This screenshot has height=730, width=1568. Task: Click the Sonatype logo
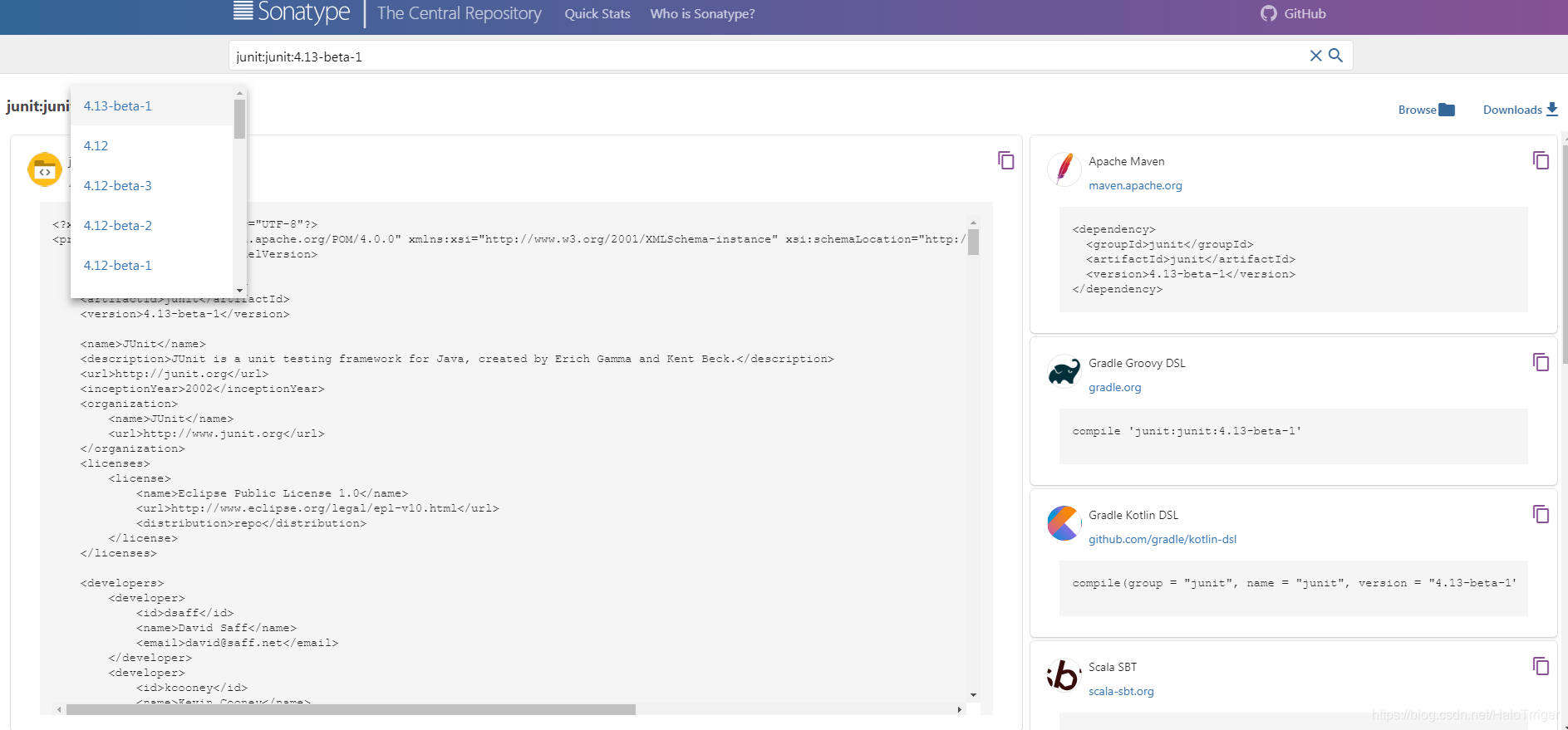coord(292,12)
